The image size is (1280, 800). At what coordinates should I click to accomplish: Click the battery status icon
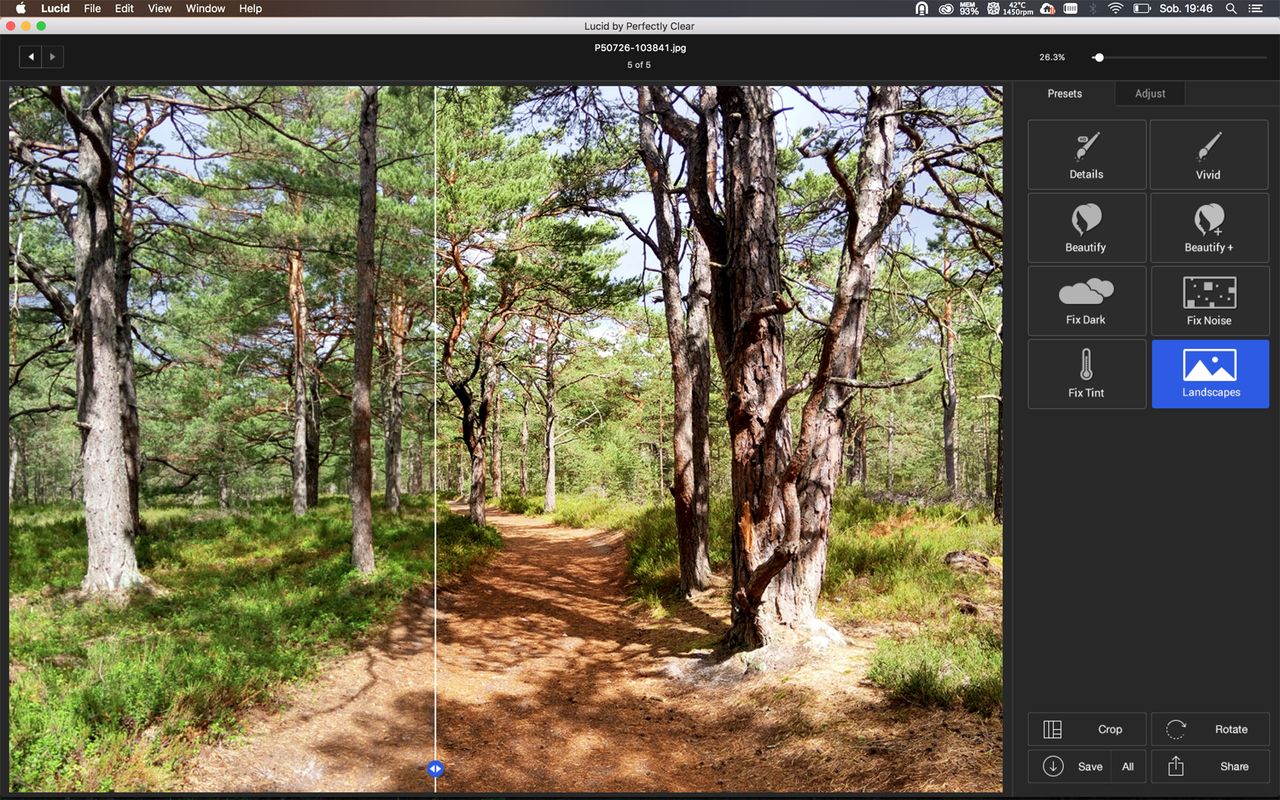point(1142,8)
